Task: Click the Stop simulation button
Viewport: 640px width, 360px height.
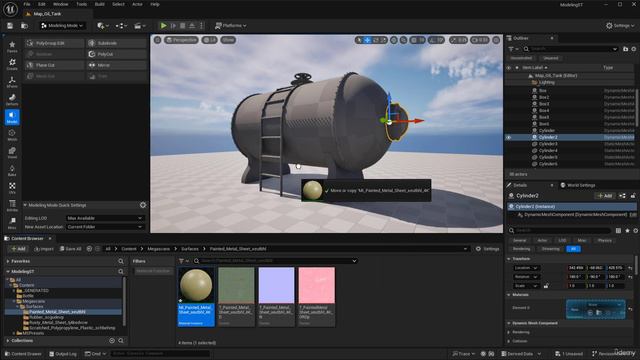Action: click(182, 26)
